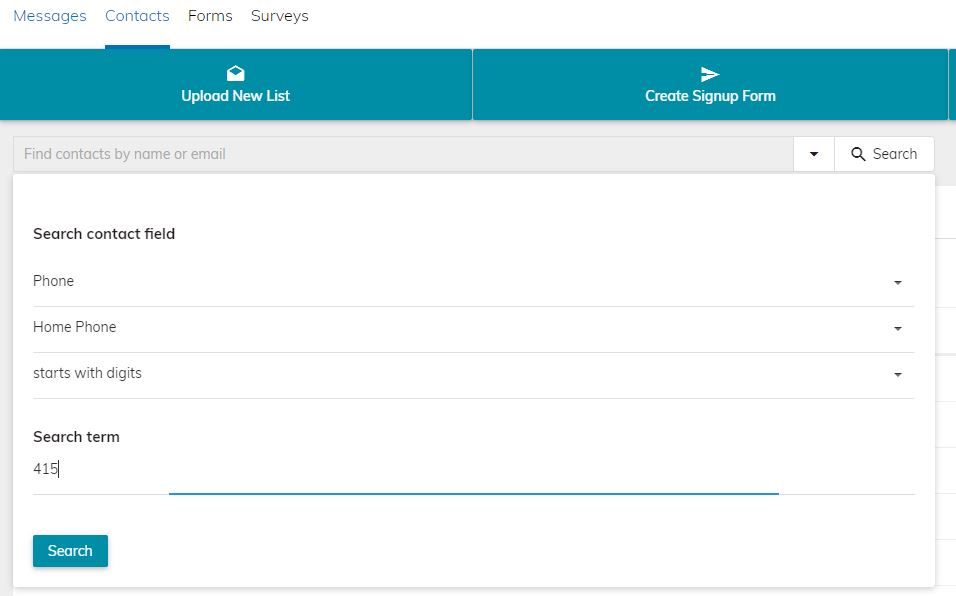956x596 pixels.
Task: Click the Create Signup Form button
Action: pos(710,85)
